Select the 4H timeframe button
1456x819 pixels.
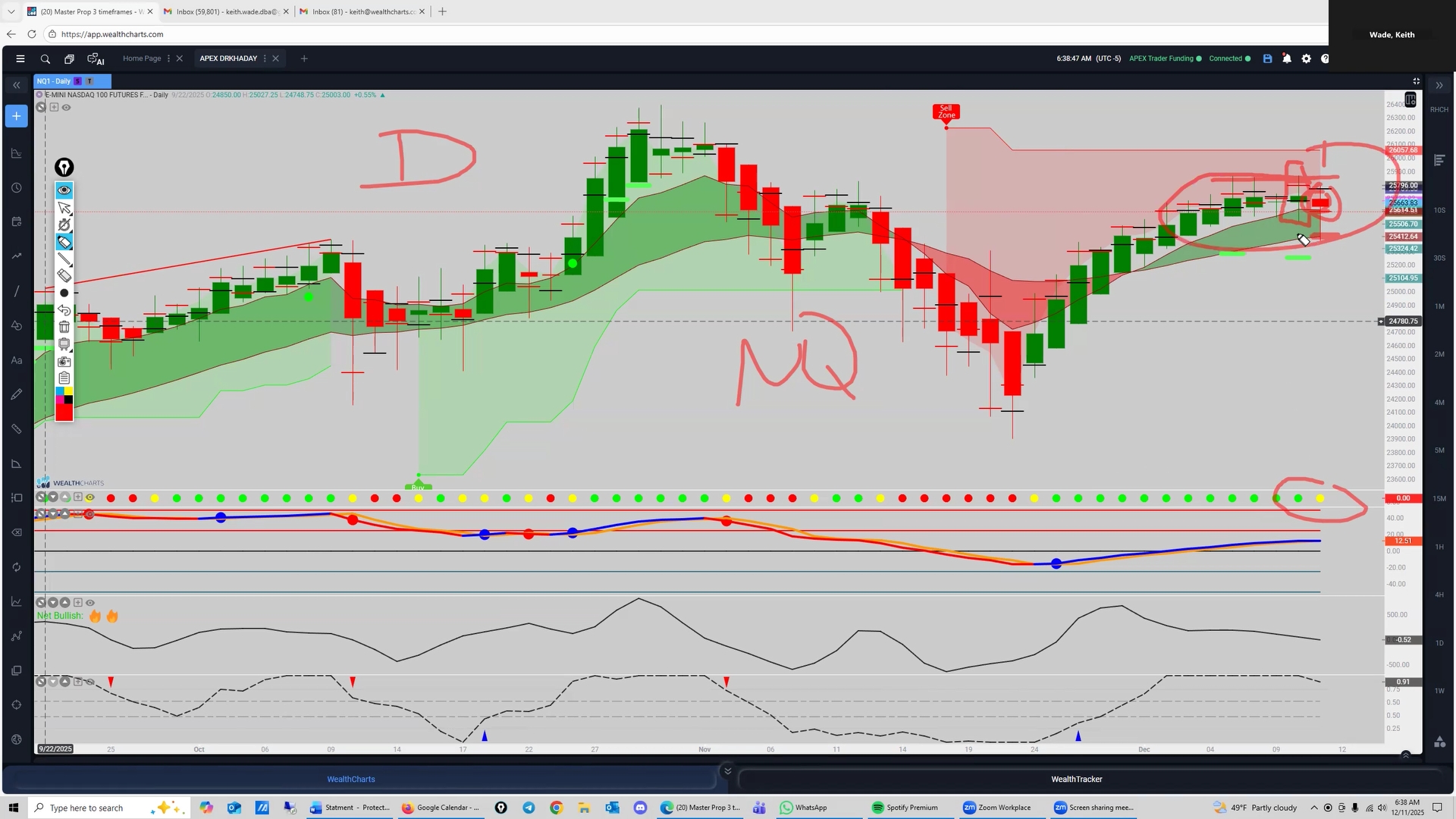[x=1439, y=595]
